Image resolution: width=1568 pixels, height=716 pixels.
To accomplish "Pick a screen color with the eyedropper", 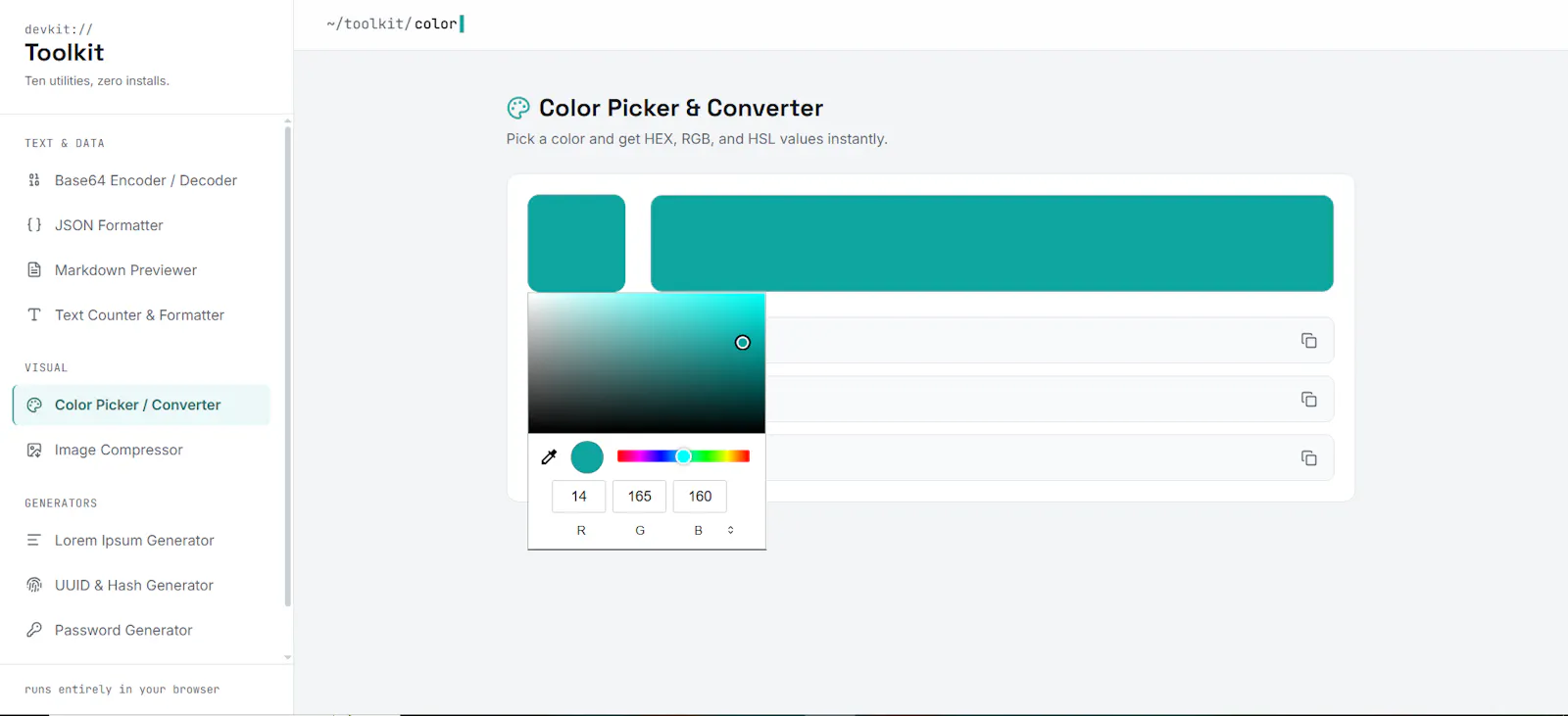I will 549,457.
